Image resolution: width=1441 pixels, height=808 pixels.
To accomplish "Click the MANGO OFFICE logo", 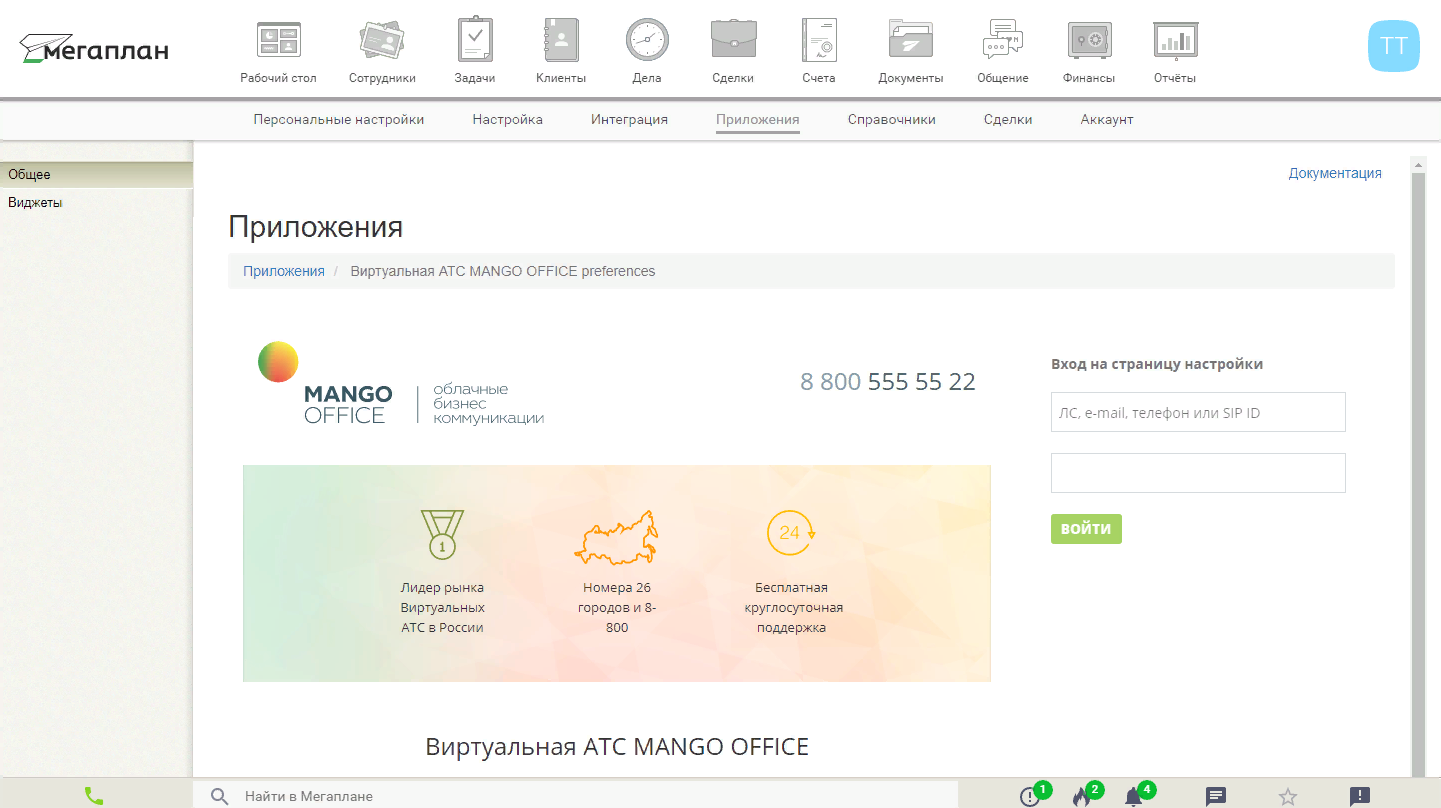I will tap(401, 384).
